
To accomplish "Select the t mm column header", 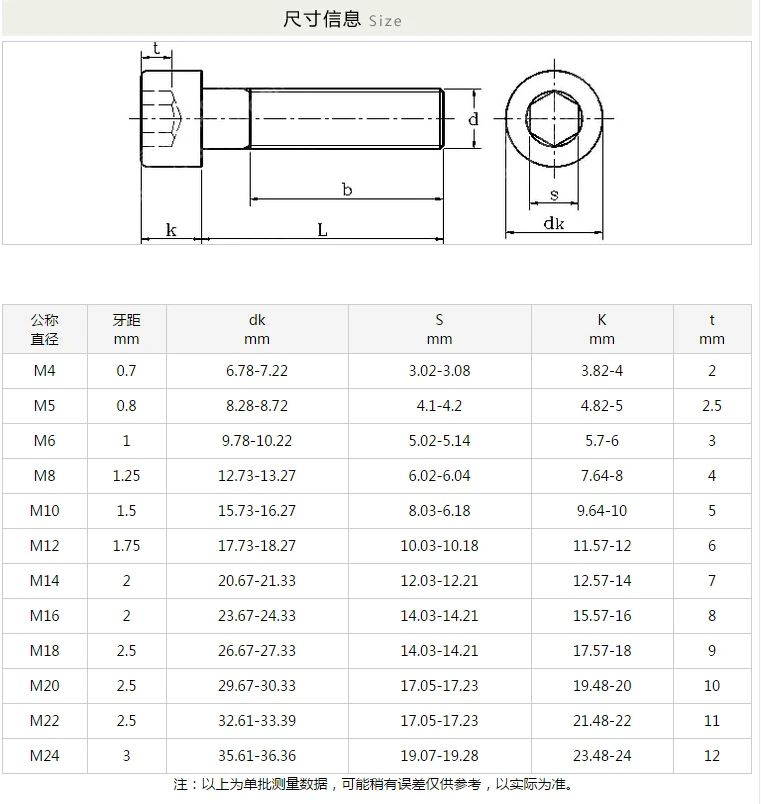I will (712, 329).
